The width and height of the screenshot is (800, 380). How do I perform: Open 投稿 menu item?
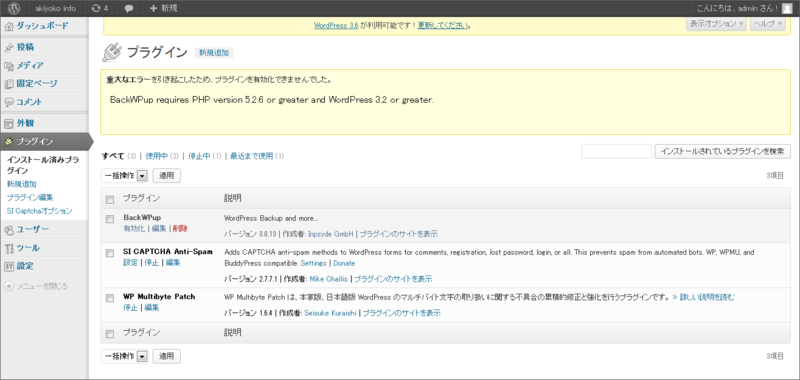25,47
